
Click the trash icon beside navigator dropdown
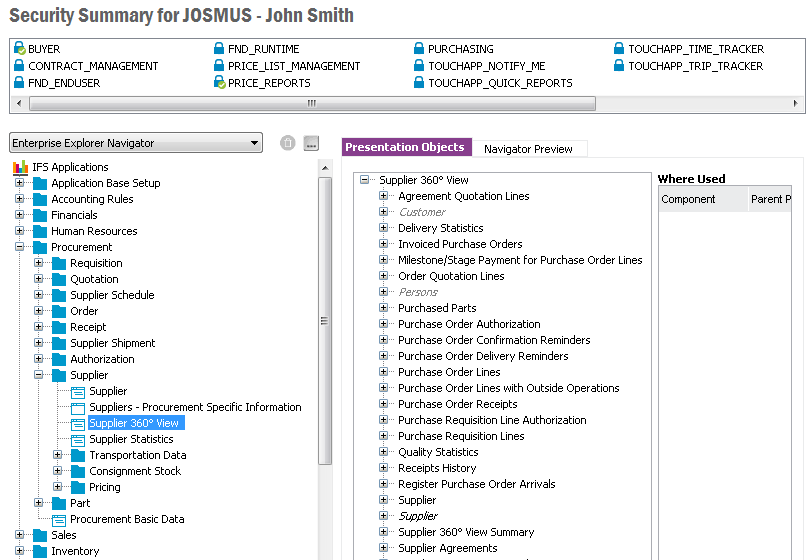288,143
